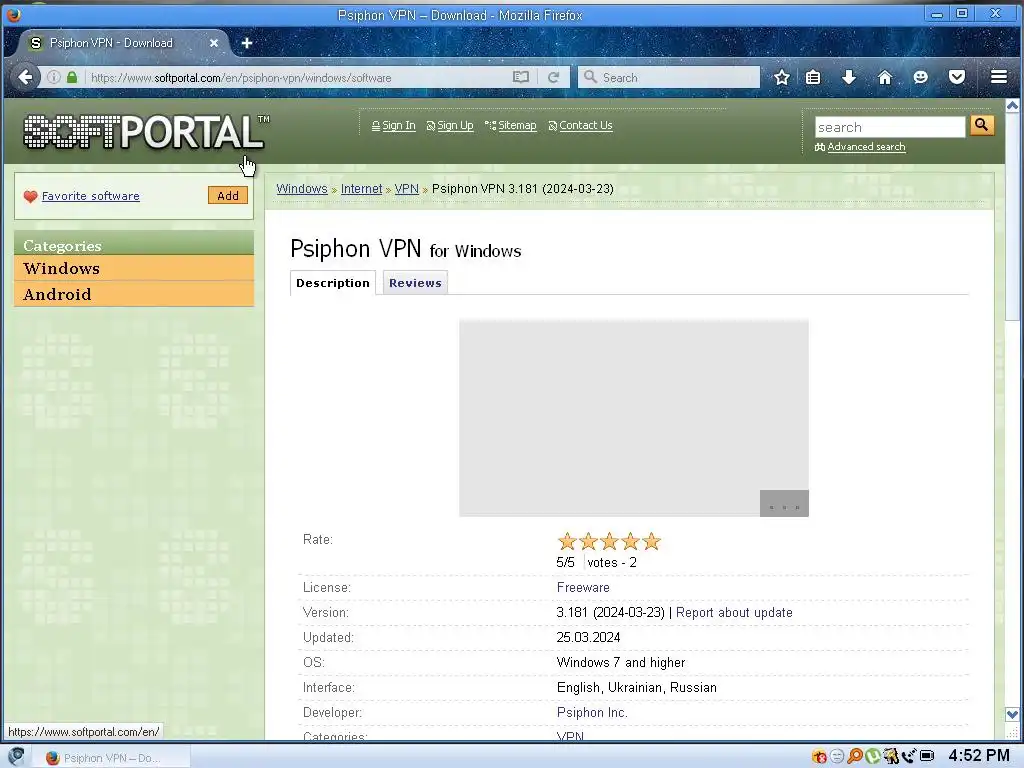The width and height of the screenshot is (1024, 768).
Task: Click the battery tray icon
Action: (927, 756)
